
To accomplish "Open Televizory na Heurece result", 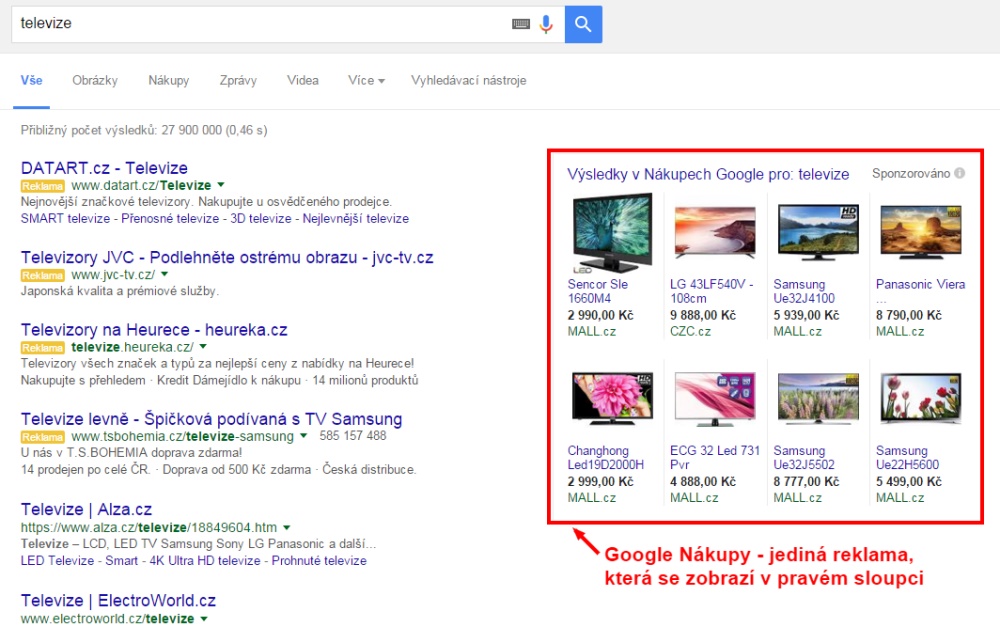I will point(154,330).
